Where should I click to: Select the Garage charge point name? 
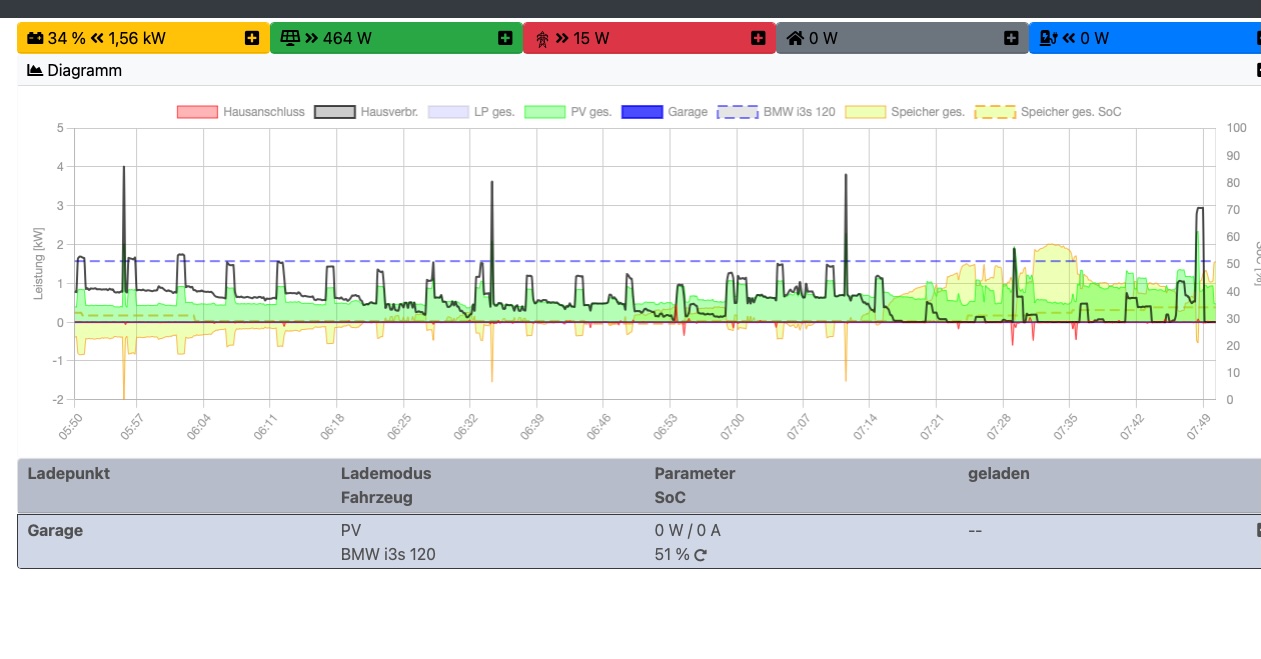pos(55,530)
